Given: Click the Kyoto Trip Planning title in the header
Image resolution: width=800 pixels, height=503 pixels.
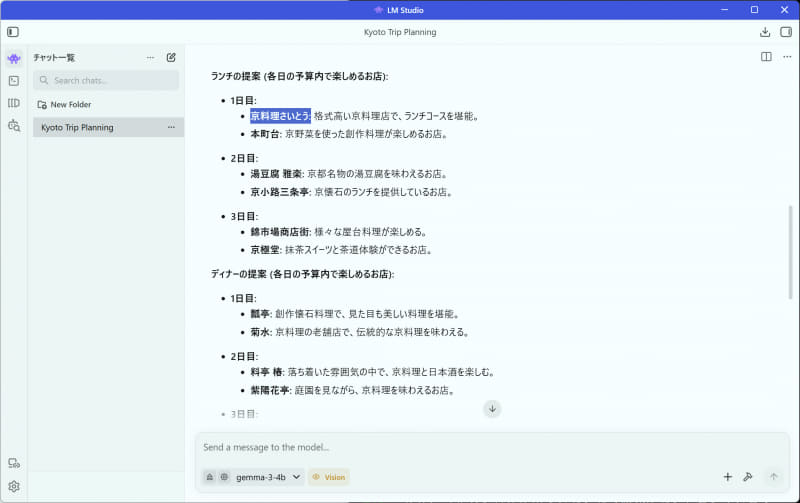Looking at the screenshot, I should point(400,32).
